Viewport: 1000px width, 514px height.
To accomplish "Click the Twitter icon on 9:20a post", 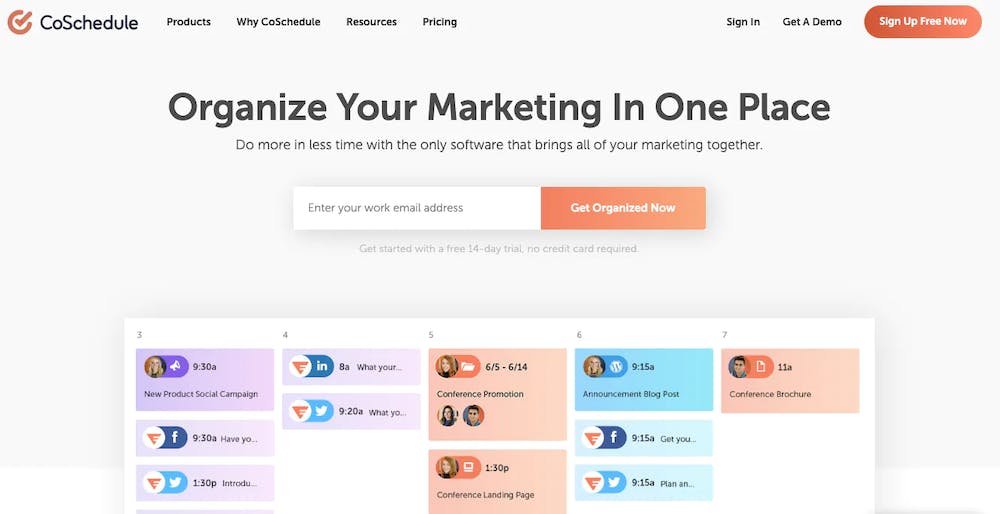I will (323, 411).
